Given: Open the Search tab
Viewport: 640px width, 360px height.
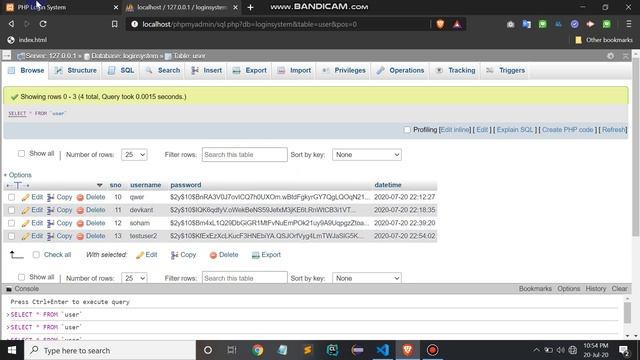Looking at the screenshot, I should [163, 71].
